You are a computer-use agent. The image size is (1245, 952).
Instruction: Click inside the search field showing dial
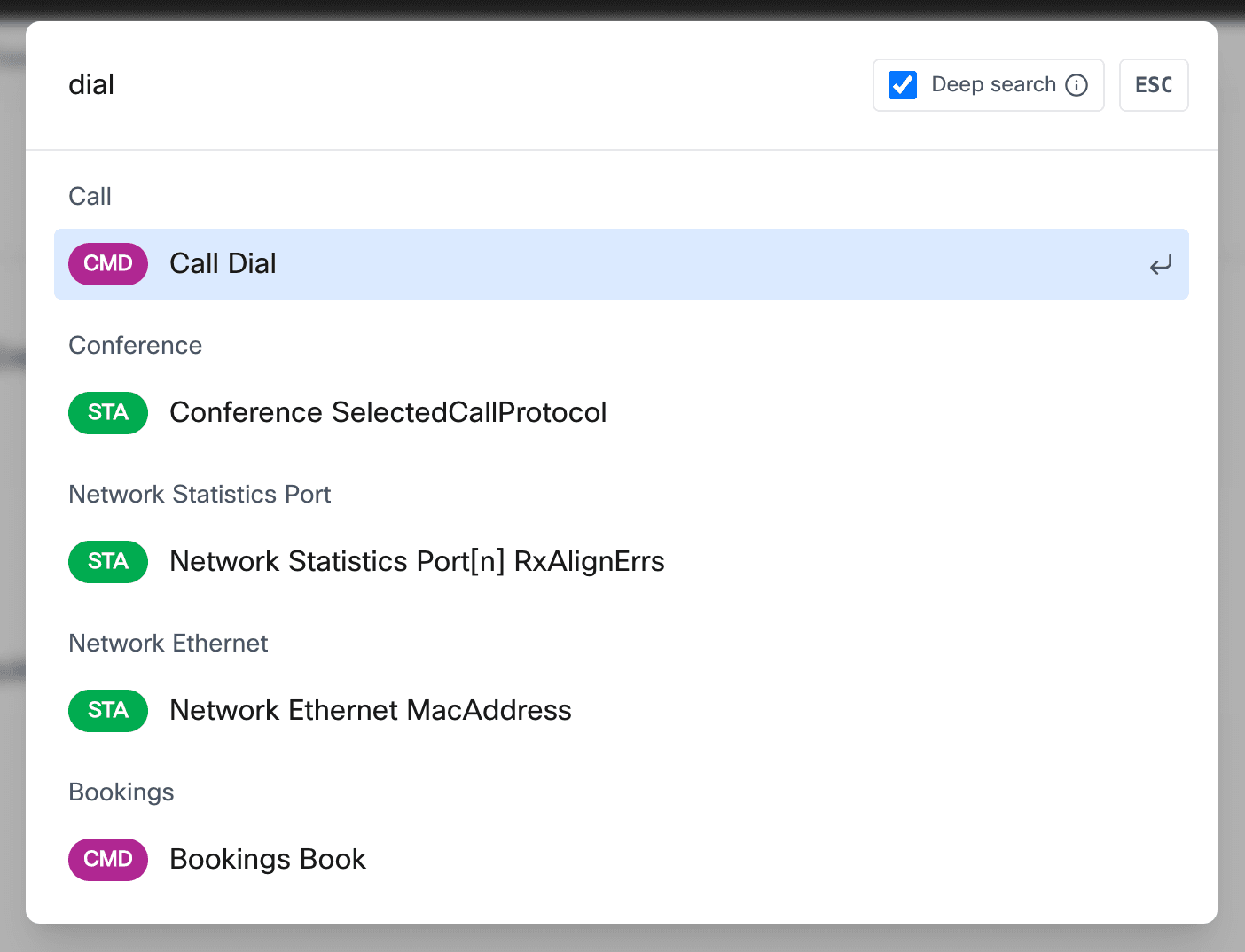[91, 84]
